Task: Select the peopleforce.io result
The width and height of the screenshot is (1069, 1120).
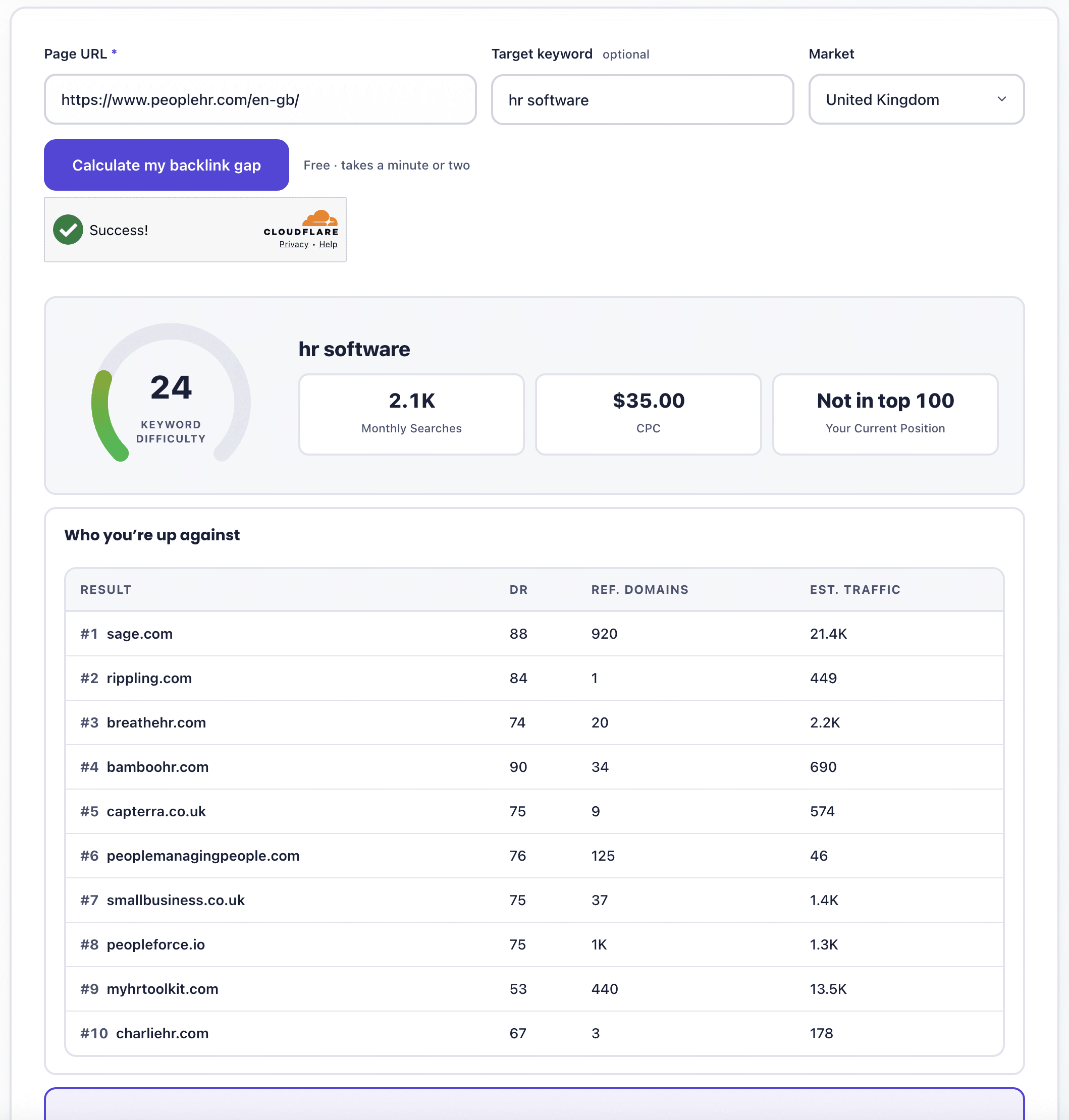Action: 534,944
